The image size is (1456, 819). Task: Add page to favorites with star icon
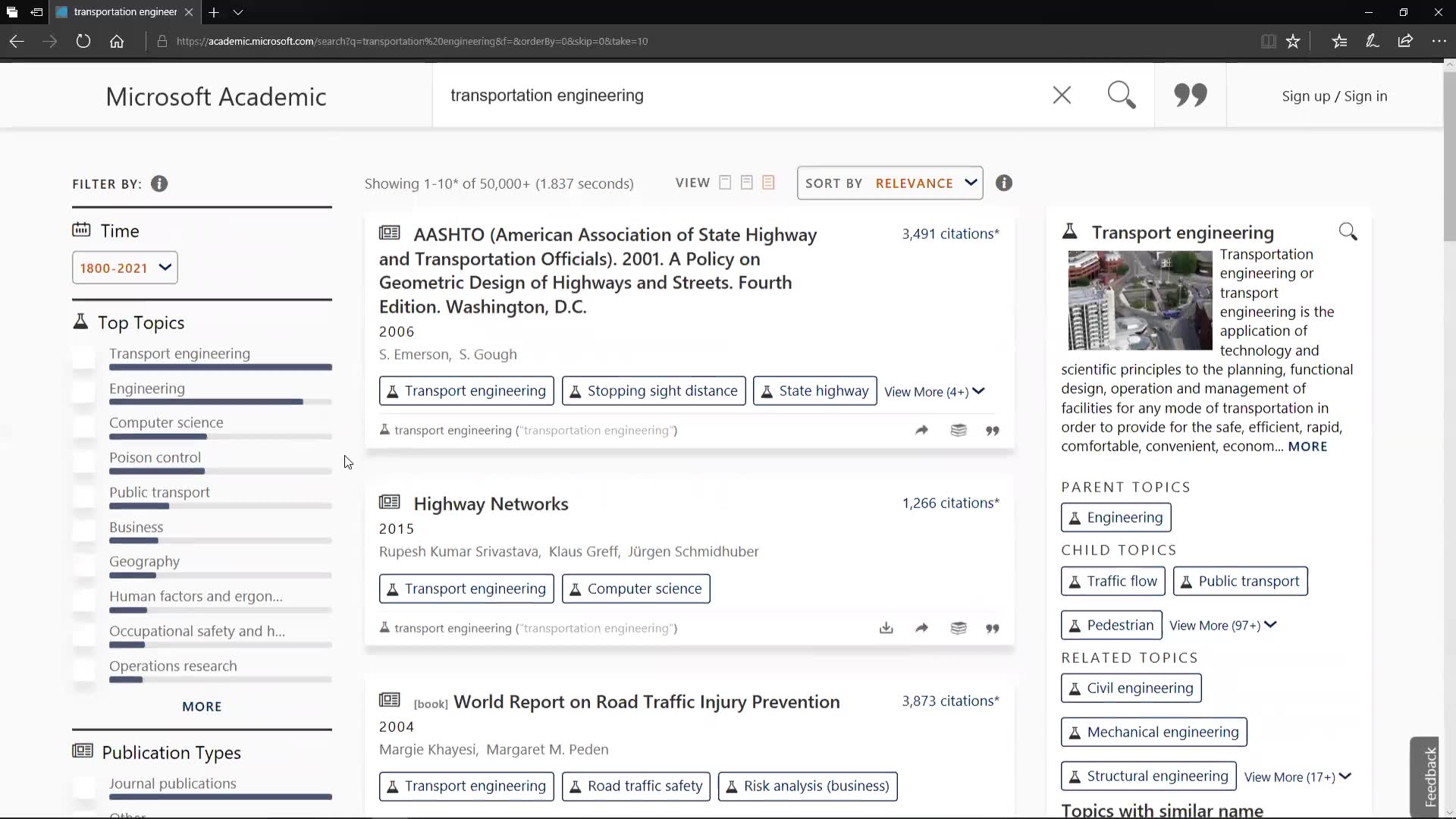tap(1293, 41)
